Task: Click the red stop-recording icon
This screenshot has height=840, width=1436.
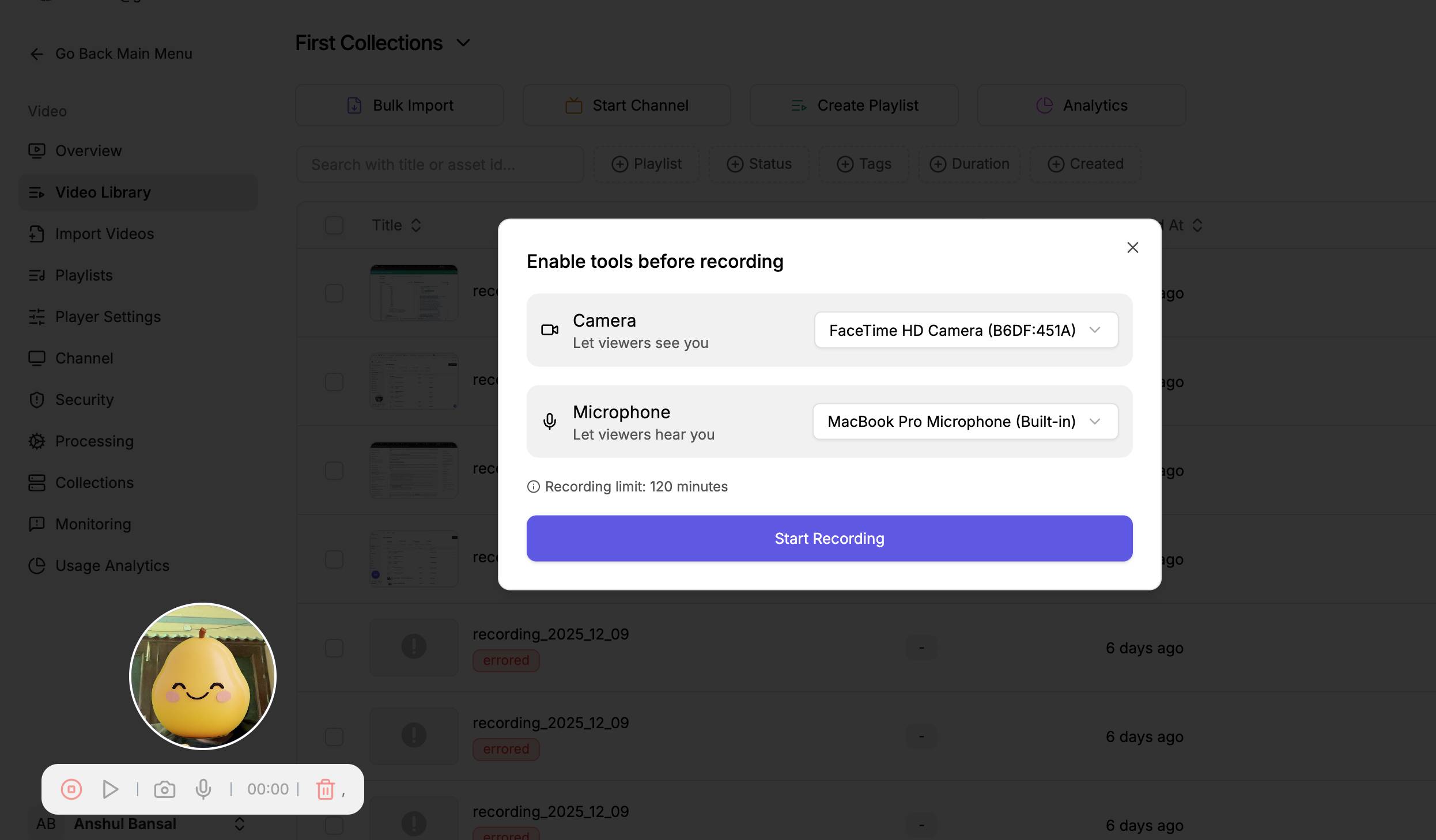Action: 71,789
